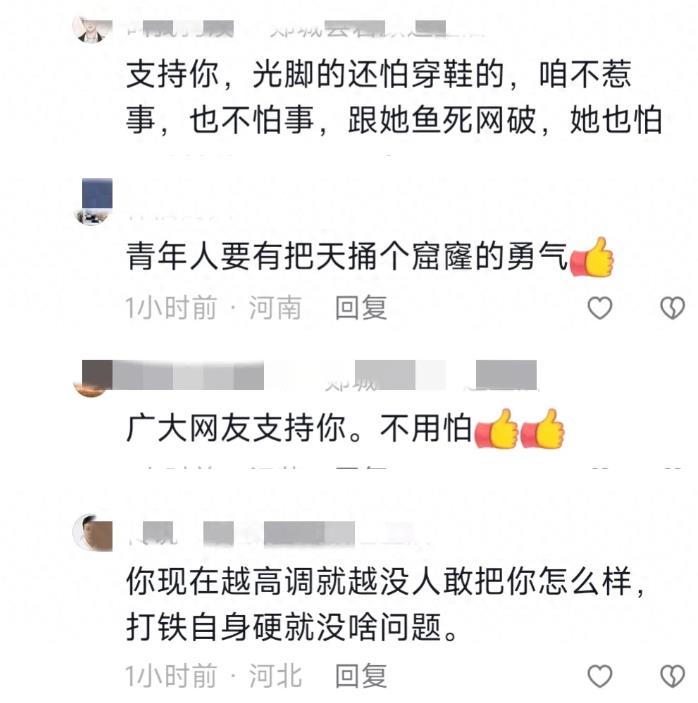Open avatar of 广大网友支持你 commenter
The height and width of the screenshot is (703, 698).
pyautogui.click(x=93, y=378)
